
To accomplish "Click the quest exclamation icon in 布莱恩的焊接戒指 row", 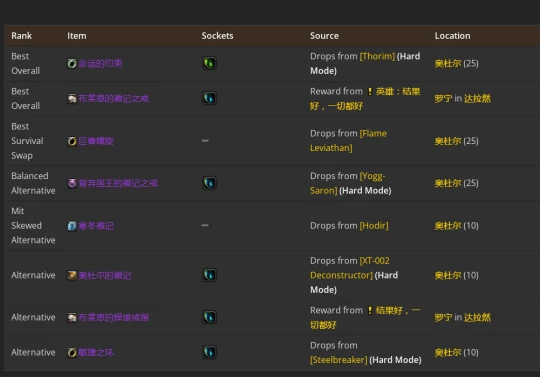I will coord(370,311).
